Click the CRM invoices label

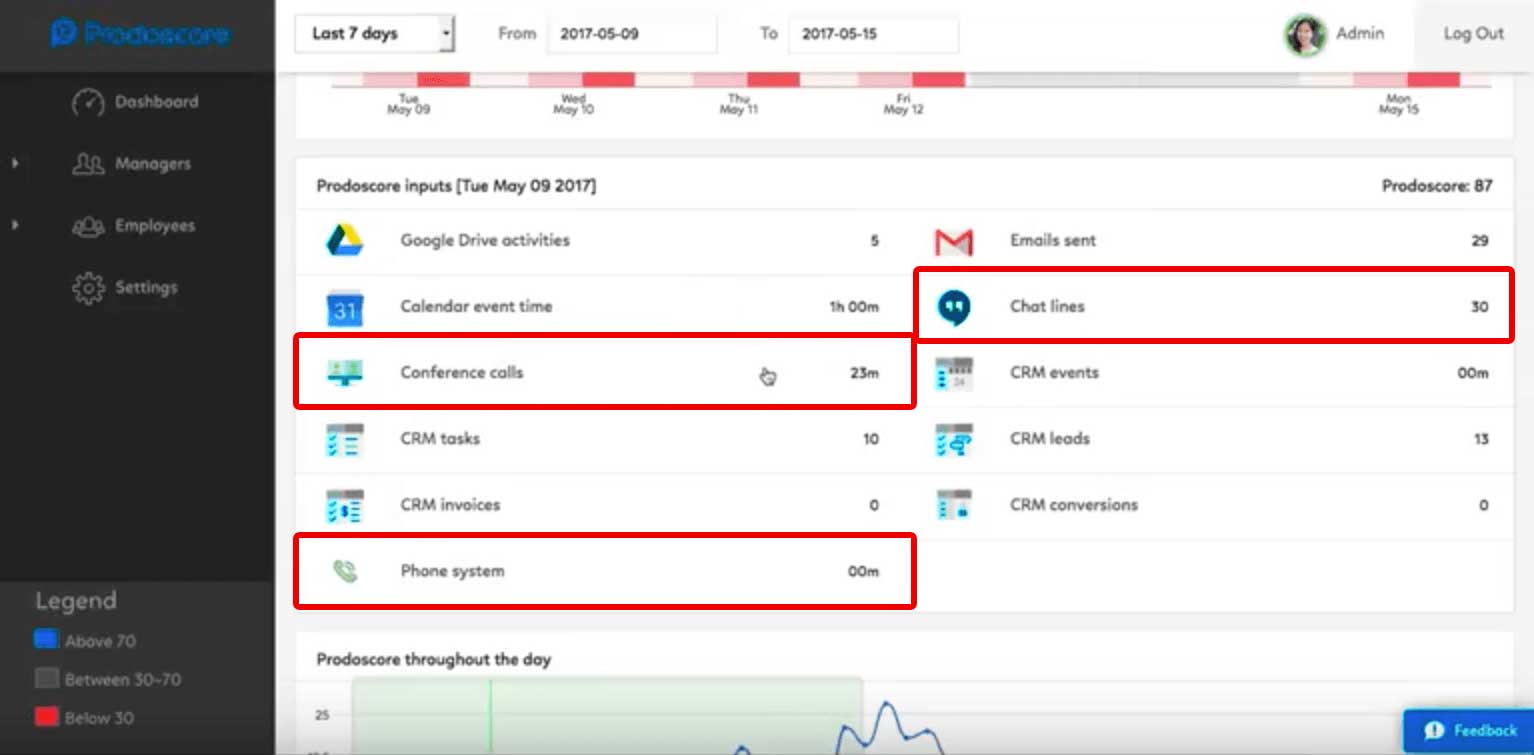click(449, 505)
